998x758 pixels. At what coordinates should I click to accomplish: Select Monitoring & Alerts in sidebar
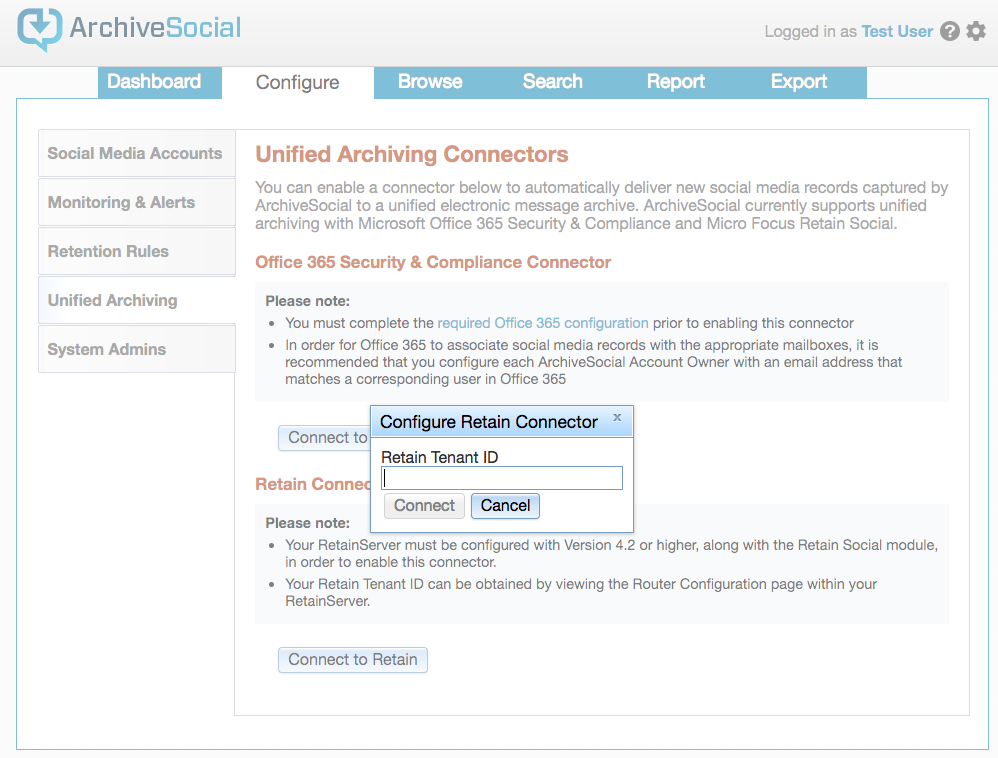pos(136,202)
